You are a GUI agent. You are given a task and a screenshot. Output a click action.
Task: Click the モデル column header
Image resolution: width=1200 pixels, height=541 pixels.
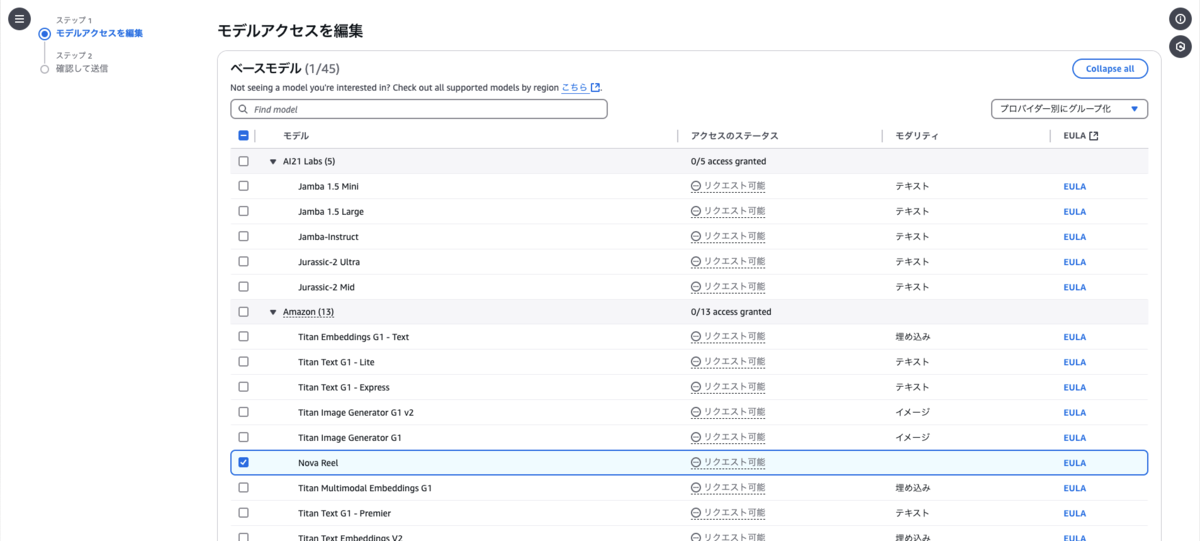point(296,136)
